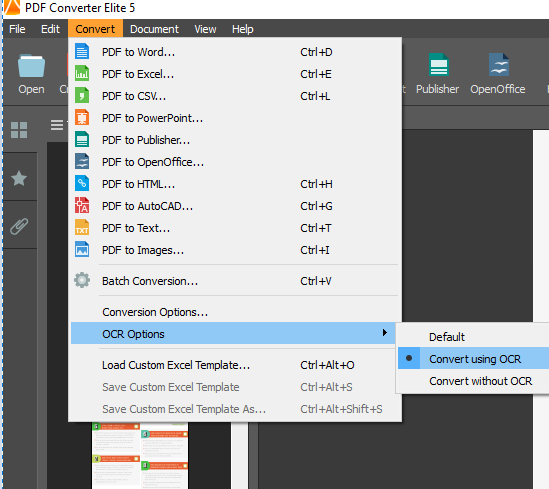Choose PDF to CSV… menu entry
Image resolution: width=549 pixels, height=489 pixels.
(x=235, y=96)
